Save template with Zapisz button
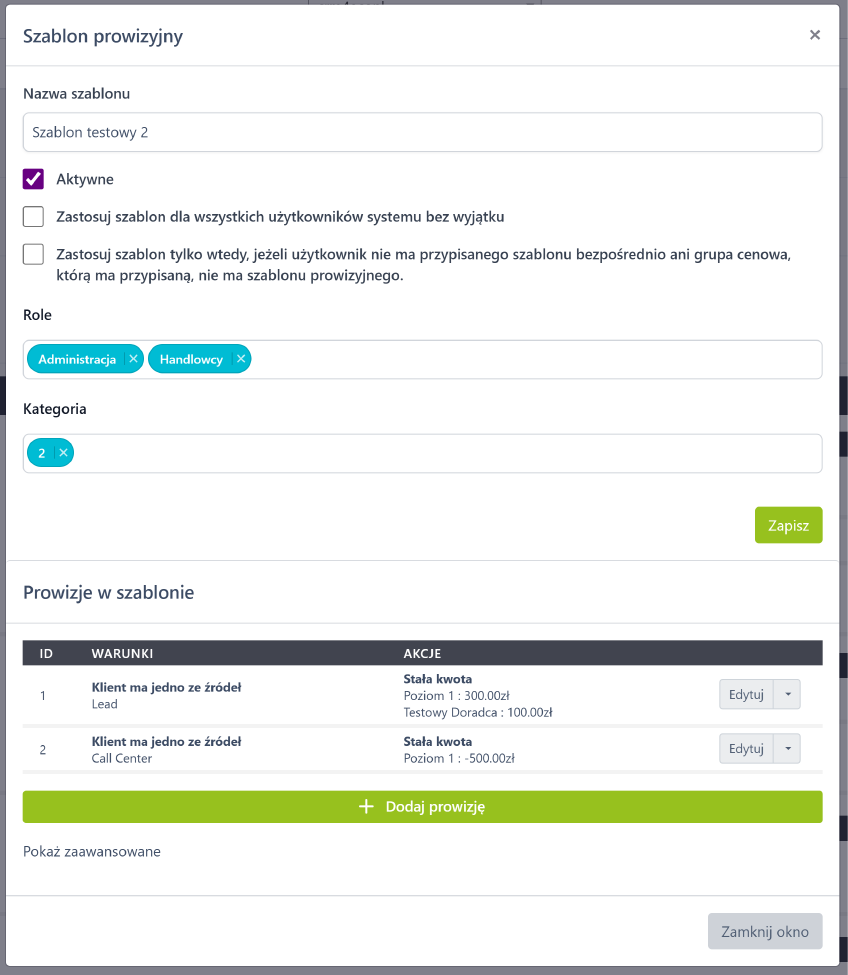848x975 pixels. click(788, 525)
